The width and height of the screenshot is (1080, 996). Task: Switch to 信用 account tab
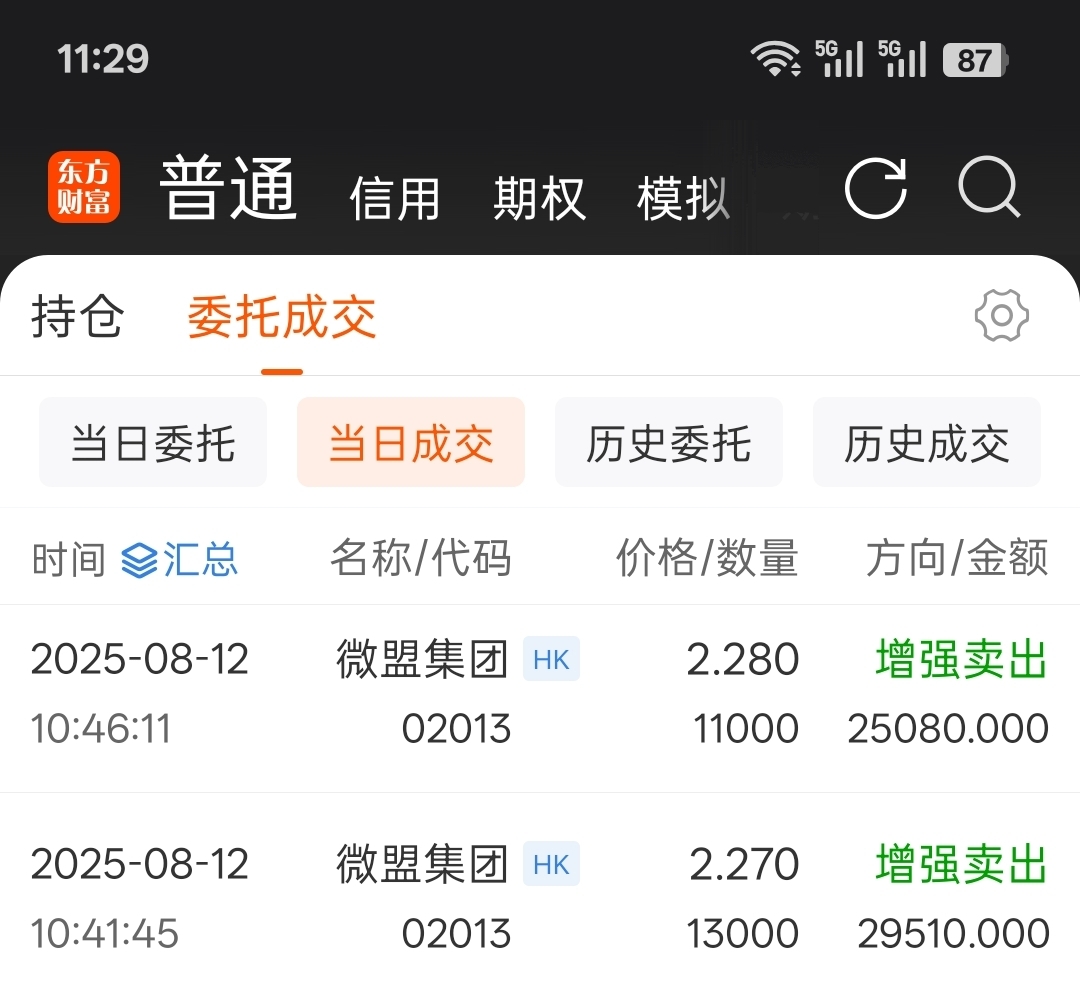[x=395, y=199]
